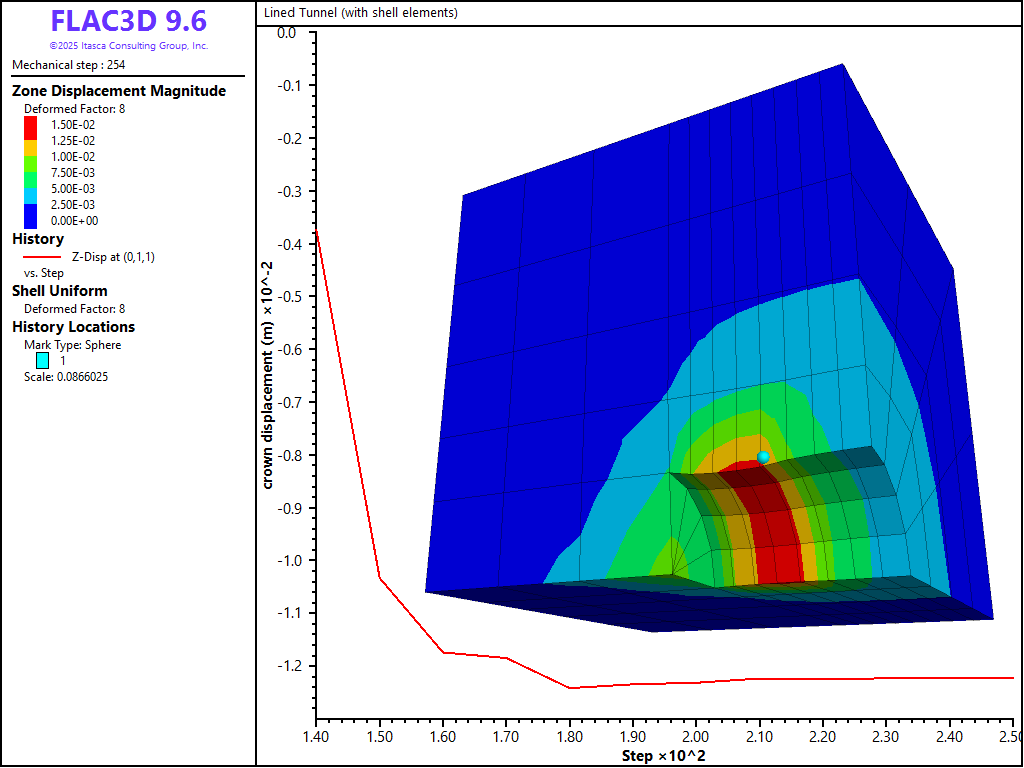Click the cyan sphere history marker on the model
Viewport: 1024px width, 768px height.
click(763, 457)
